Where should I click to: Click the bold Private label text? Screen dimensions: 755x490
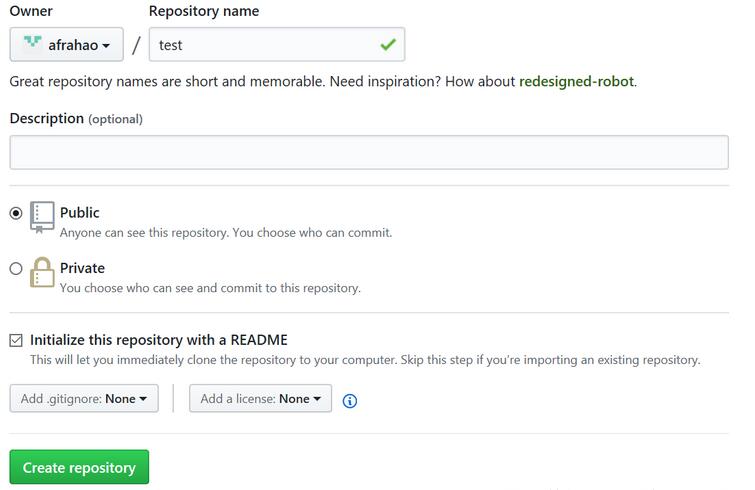(82, 268)
